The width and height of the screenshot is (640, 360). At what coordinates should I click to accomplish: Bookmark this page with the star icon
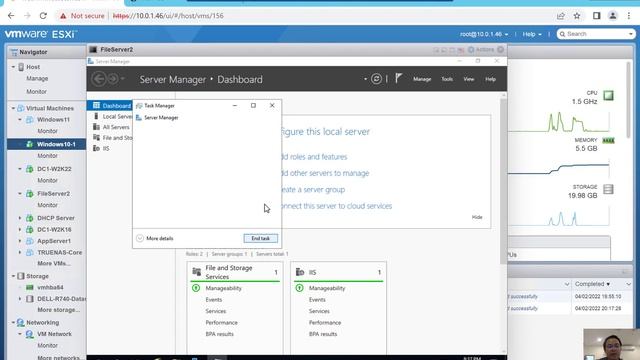click(x=577, y=16)
